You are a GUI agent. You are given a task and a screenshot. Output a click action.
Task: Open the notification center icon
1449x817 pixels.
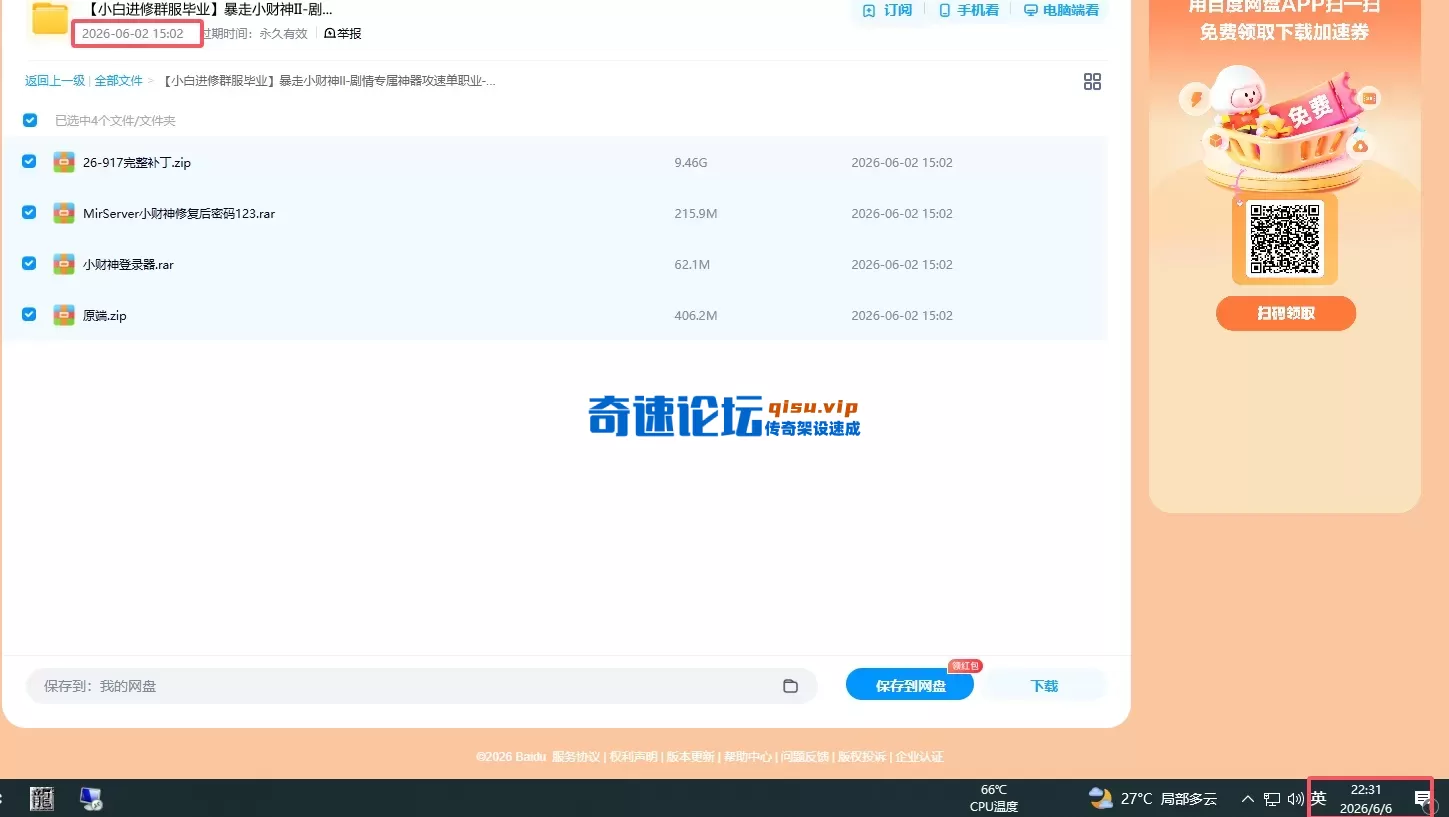tap(1423, 798)
